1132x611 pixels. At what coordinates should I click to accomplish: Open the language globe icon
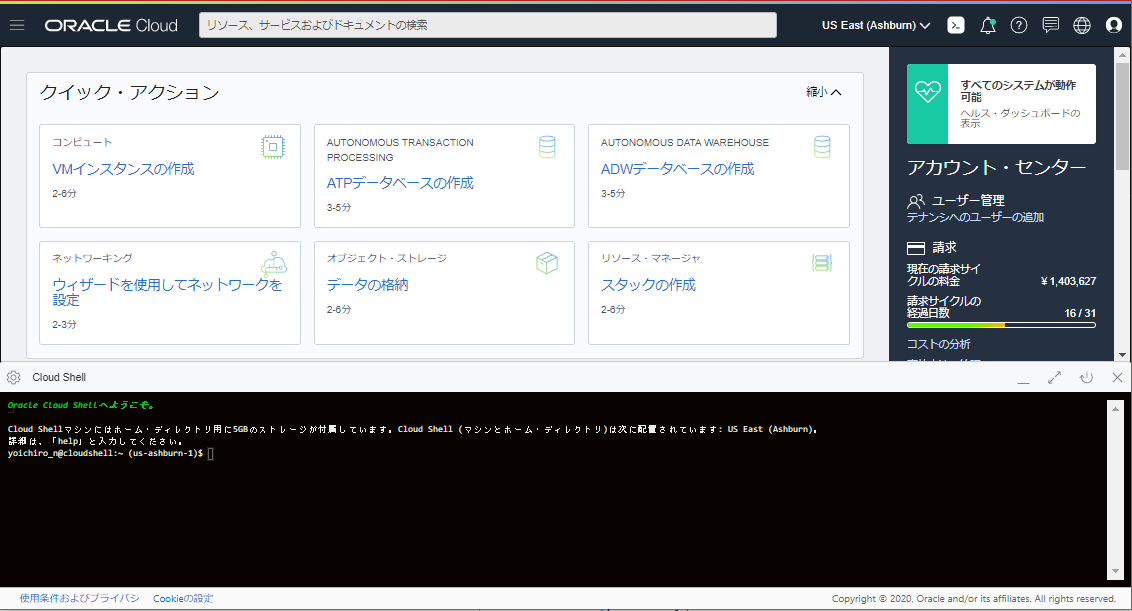coord(1082,25)
